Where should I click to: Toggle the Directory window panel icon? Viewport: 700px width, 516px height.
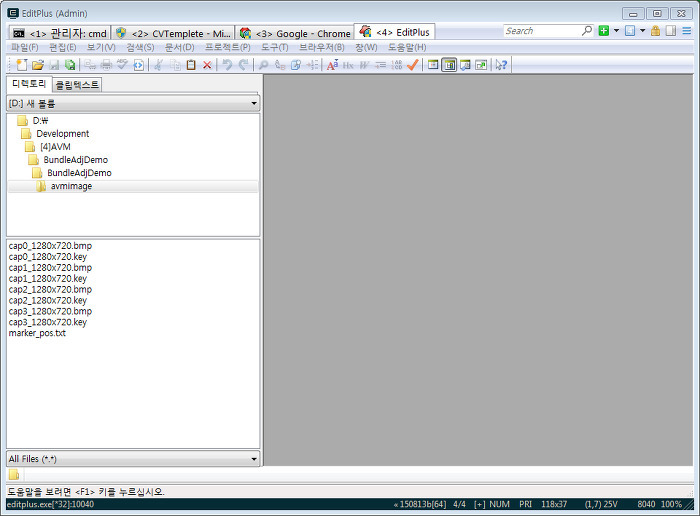tap(449, 65)
